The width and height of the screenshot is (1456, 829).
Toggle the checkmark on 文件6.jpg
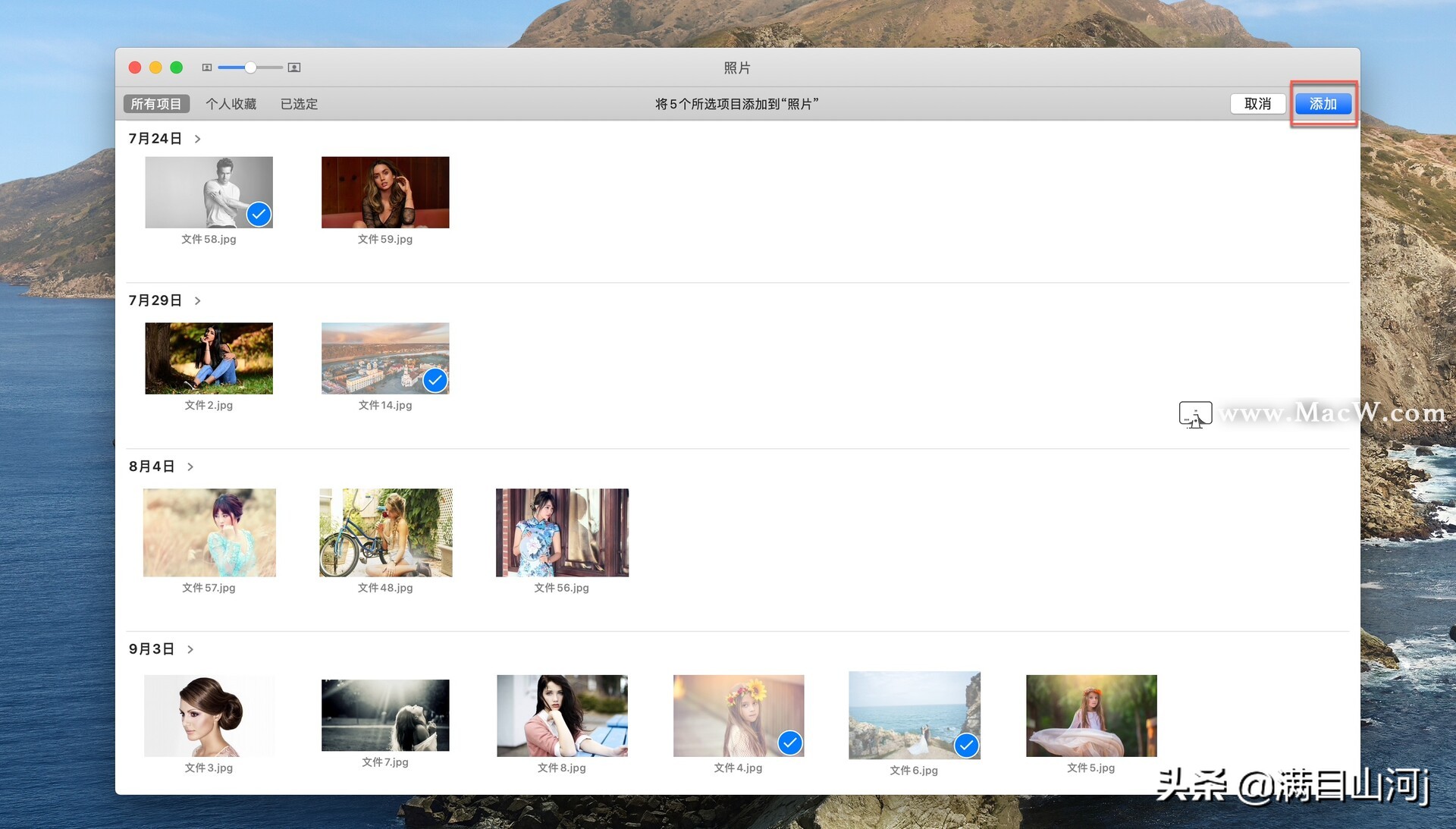(x=965, y=746)
